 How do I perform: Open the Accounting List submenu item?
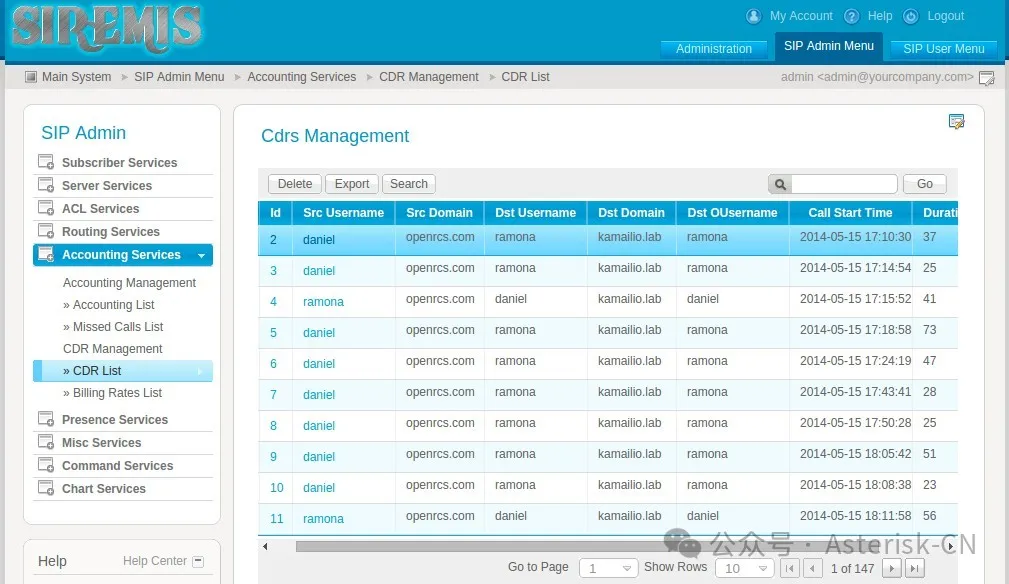click(109, 305)
